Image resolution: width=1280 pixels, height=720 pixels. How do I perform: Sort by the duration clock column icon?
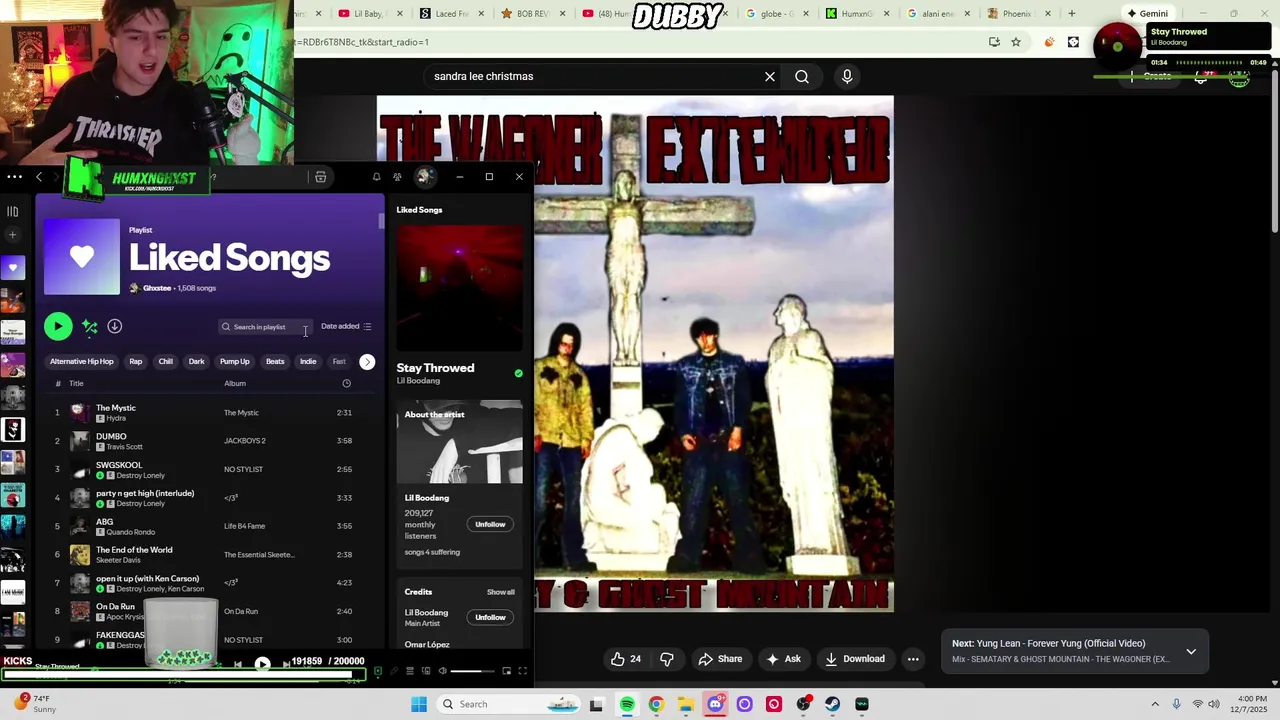[x=347, y=383]
